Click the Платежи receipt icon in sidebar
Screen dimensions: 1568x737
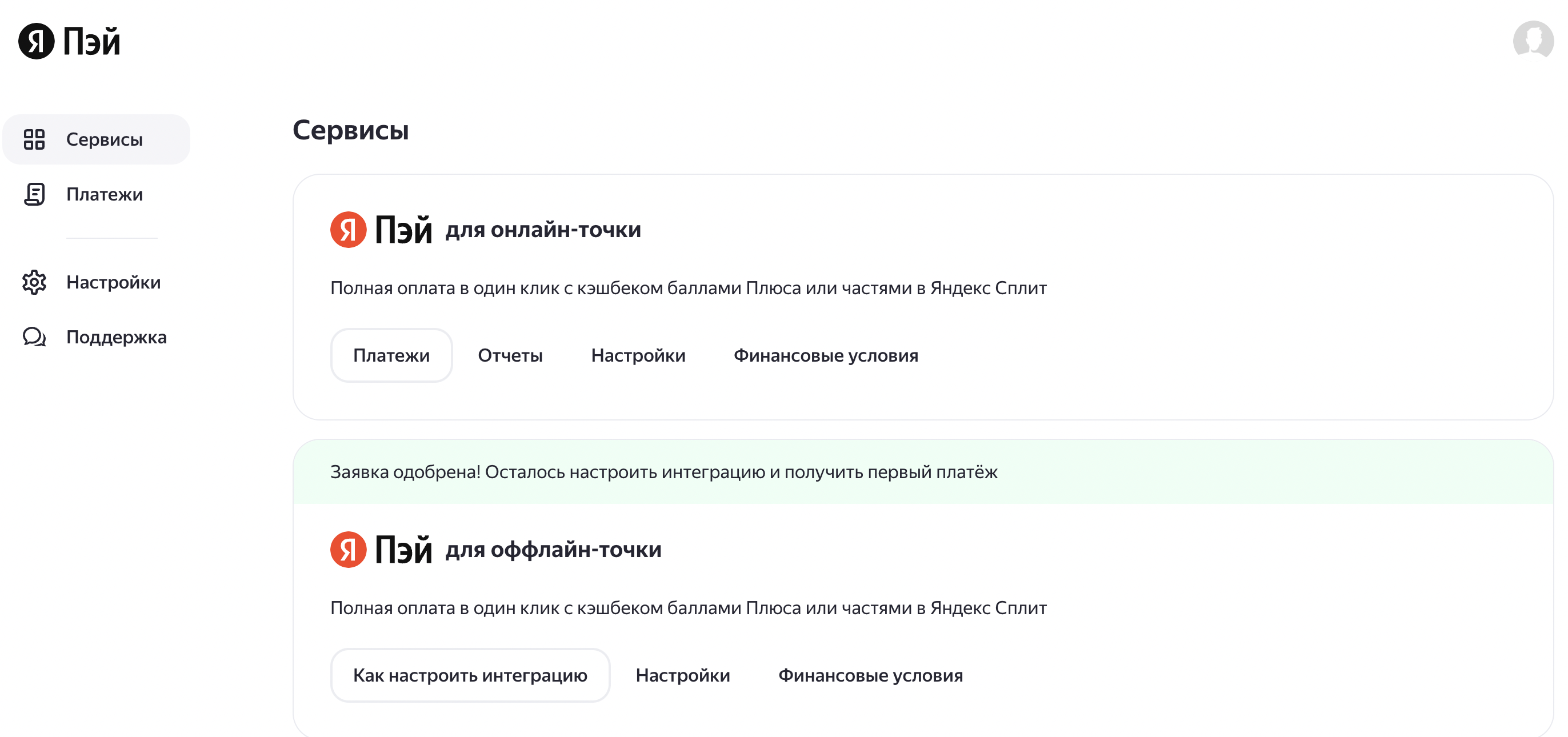34,194
